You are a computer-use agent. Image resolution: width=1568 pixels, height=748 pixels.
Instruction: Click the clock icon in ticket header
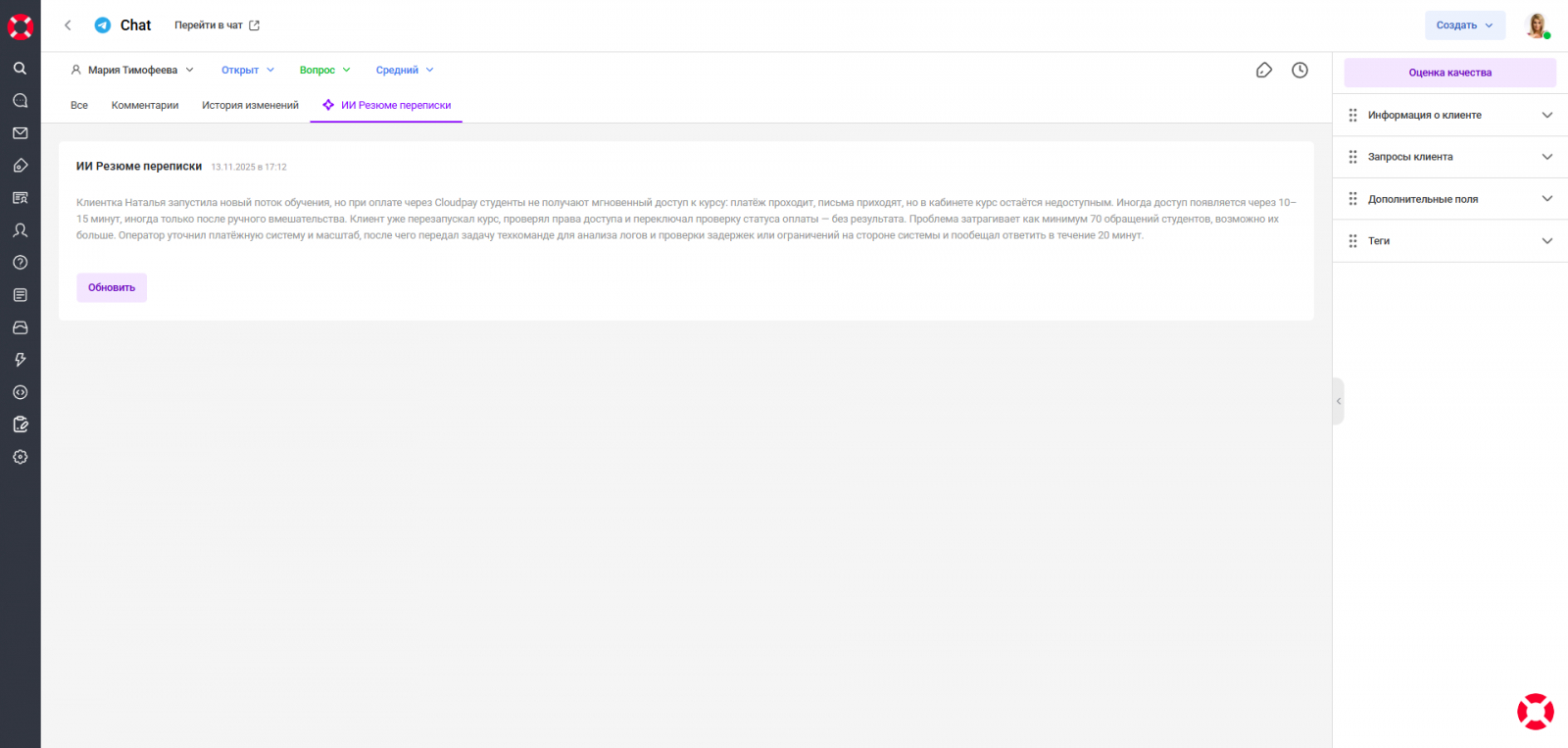pos(1299,71)
